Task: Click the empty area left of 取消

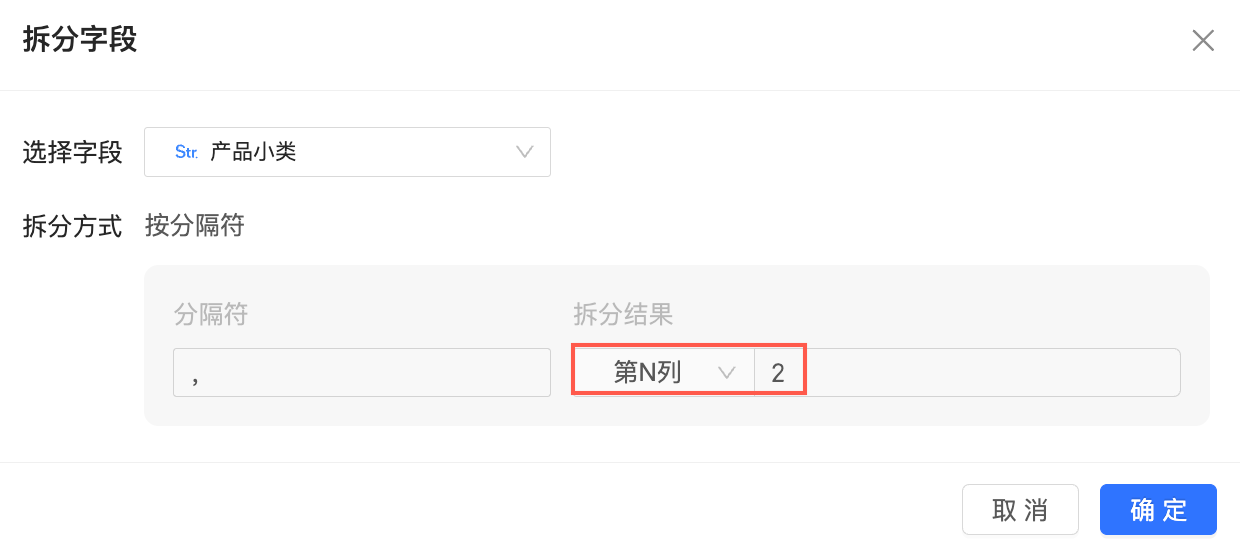Action: pos(480,510)
